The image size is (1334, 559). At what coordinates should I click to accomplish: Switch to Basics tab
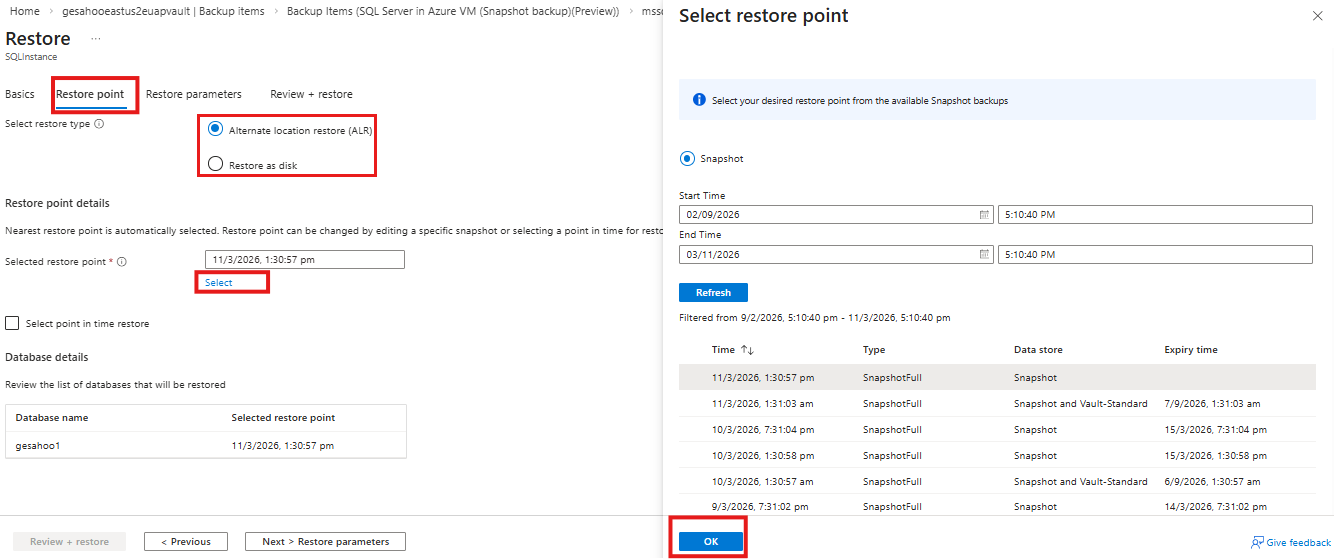[20, 94]
